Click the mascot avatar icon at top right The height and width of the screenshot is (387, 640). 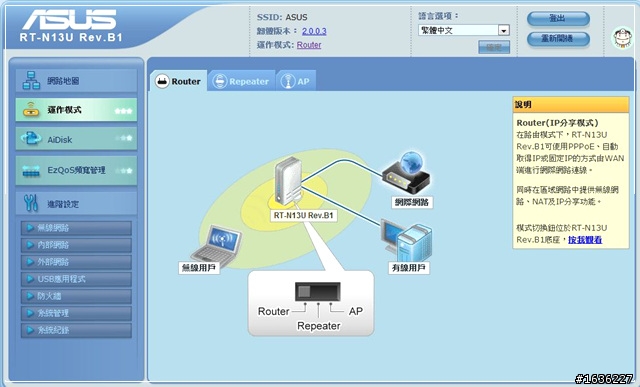[x=622, y=38]
